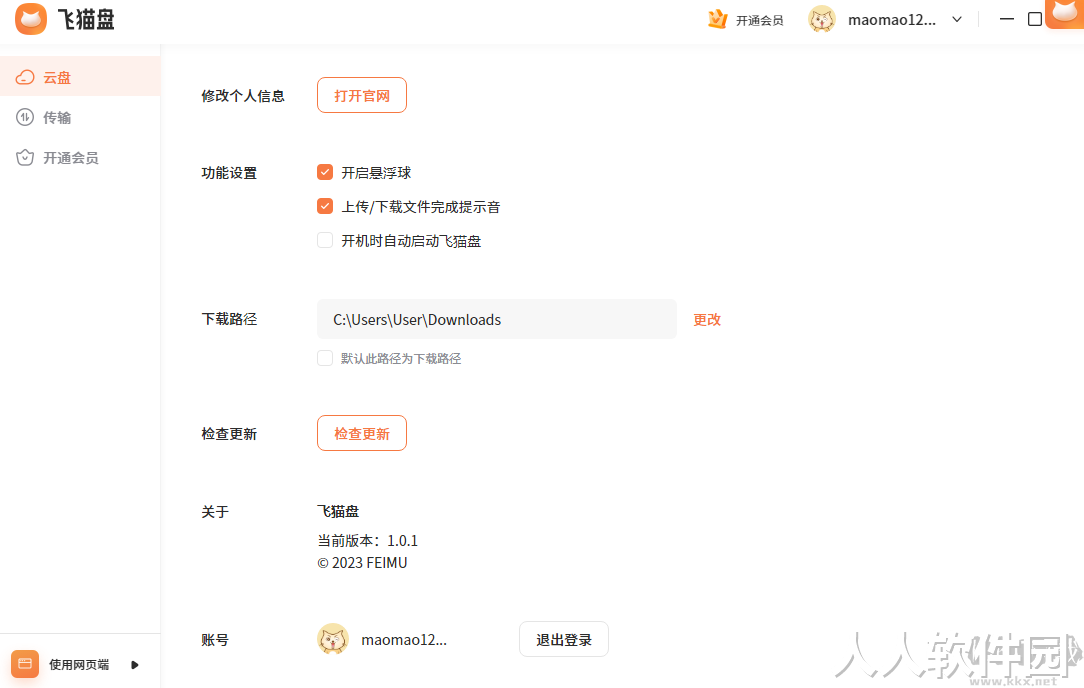Click 更改 to change download path
Image resolution: width=1084 pixels, height=688 pixels.
707,319
